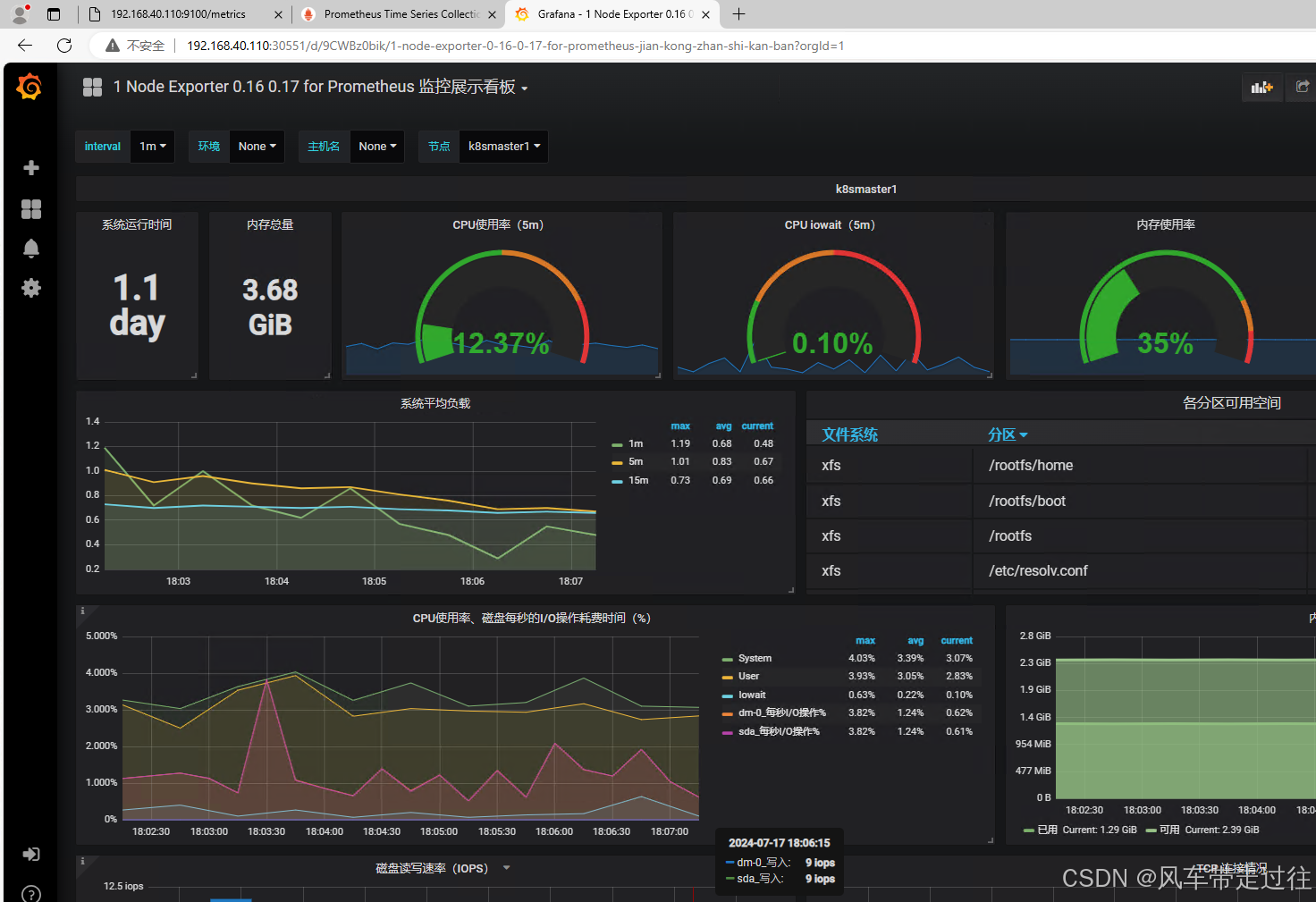Toggle the 1m load series in legend
This screenshot has height=902, width=1316.
tap(636, 443)
